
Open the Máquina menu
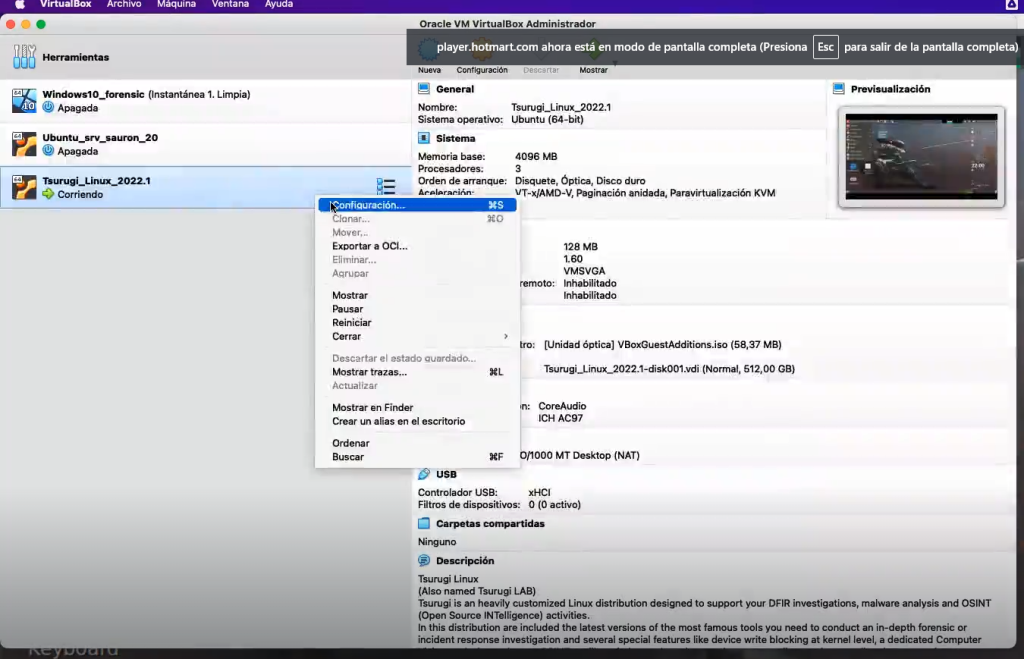point(176,5)
